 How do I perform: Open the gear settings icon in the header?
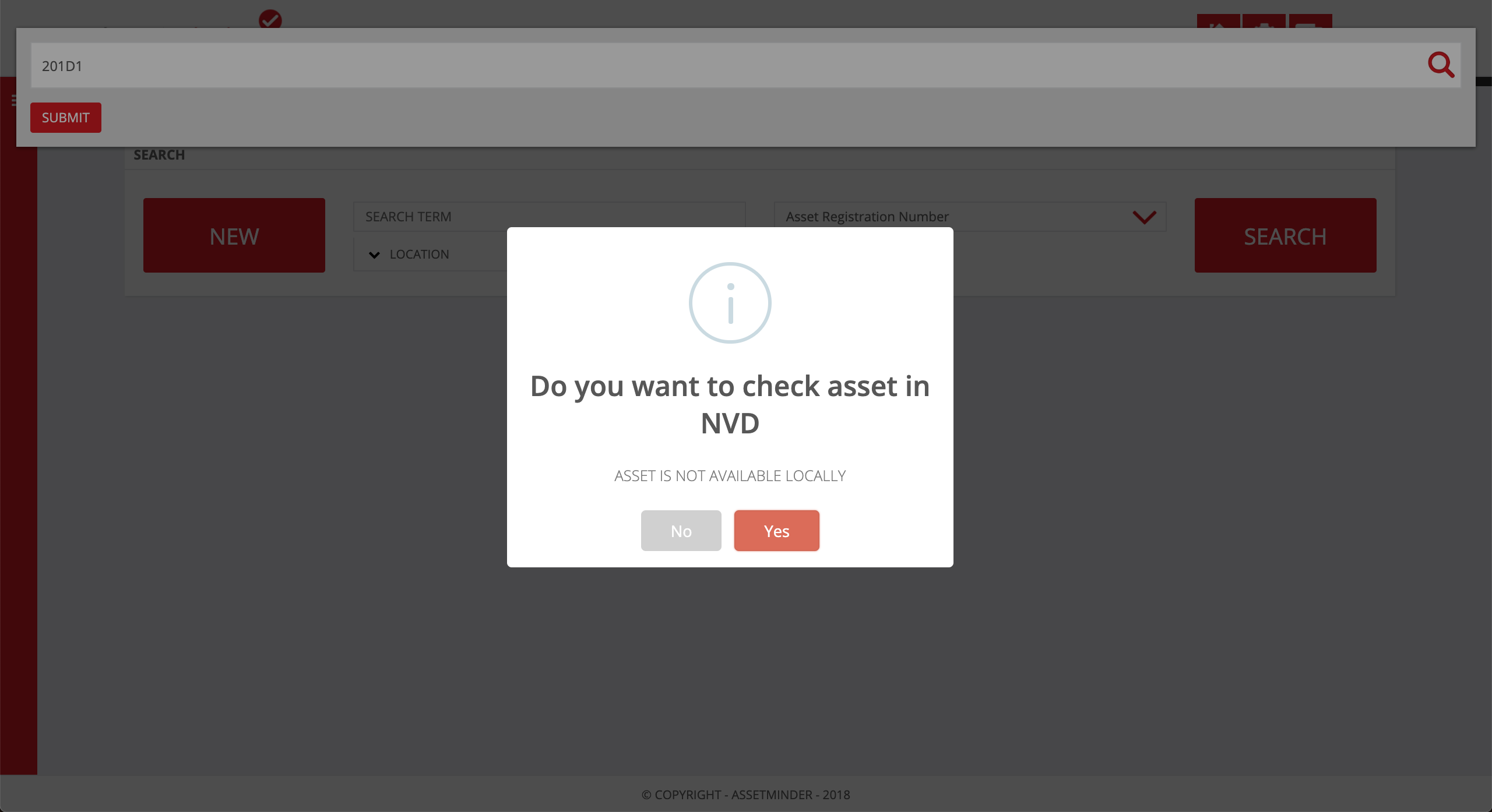(x=1264, y=22)
